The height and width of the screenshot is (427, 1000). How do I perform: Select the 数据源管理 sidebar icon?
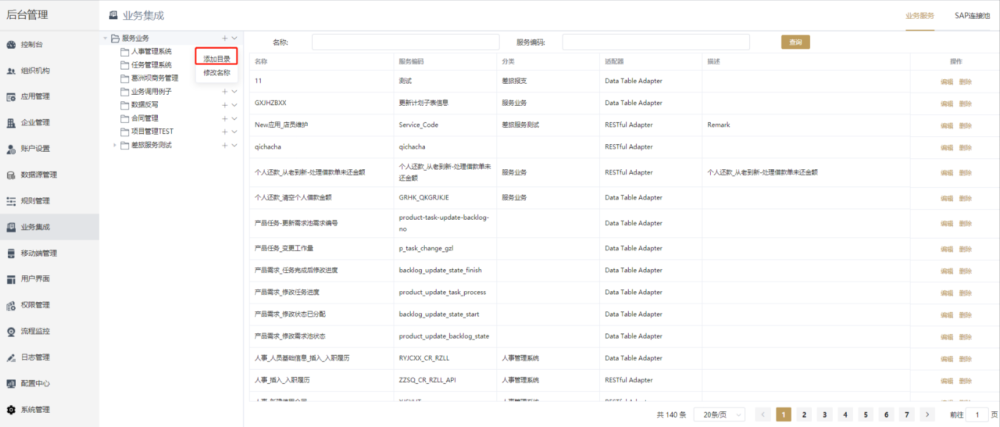[11, 175]
